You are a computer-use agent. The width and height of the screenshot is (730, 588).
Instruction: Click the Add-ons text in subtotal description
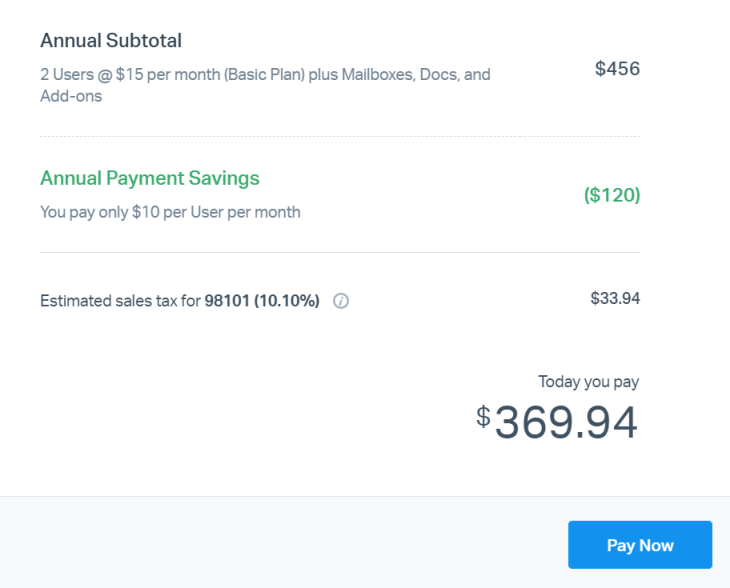(71, 97)
